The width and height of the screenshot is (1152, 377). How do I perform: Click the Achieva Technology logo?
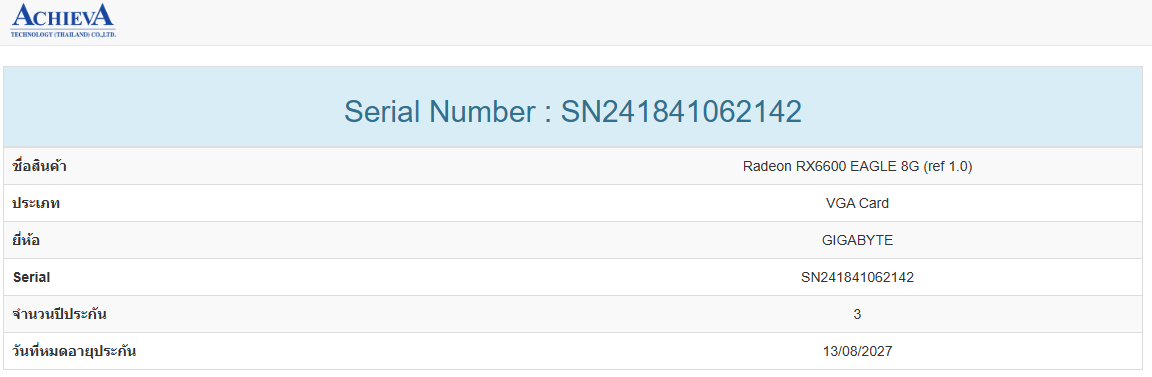pyautogui.click(x=63, y=21)
